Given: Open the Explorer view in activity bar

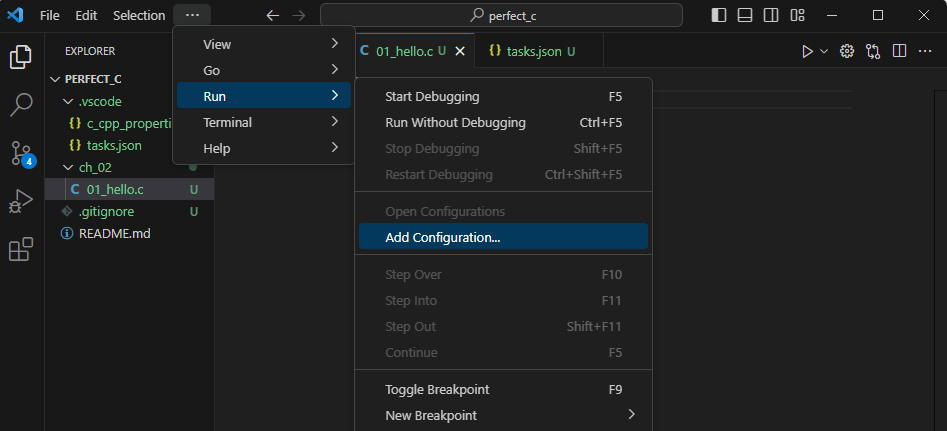Looking at the screenshot, I should point(21,57).
